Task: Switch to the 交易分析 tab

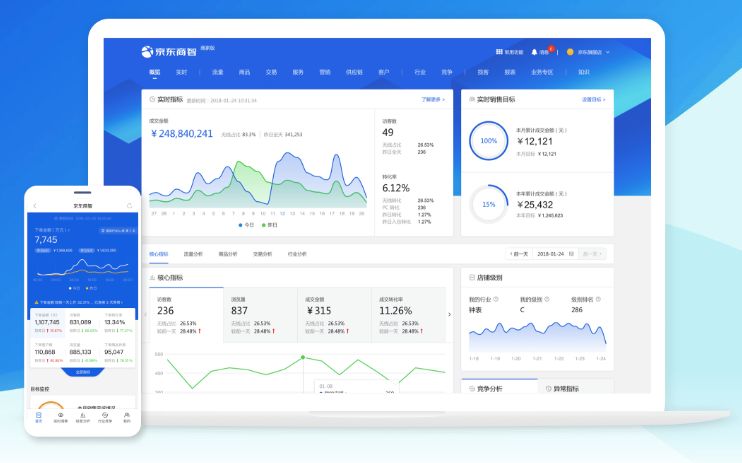Action: pos(262,254)
